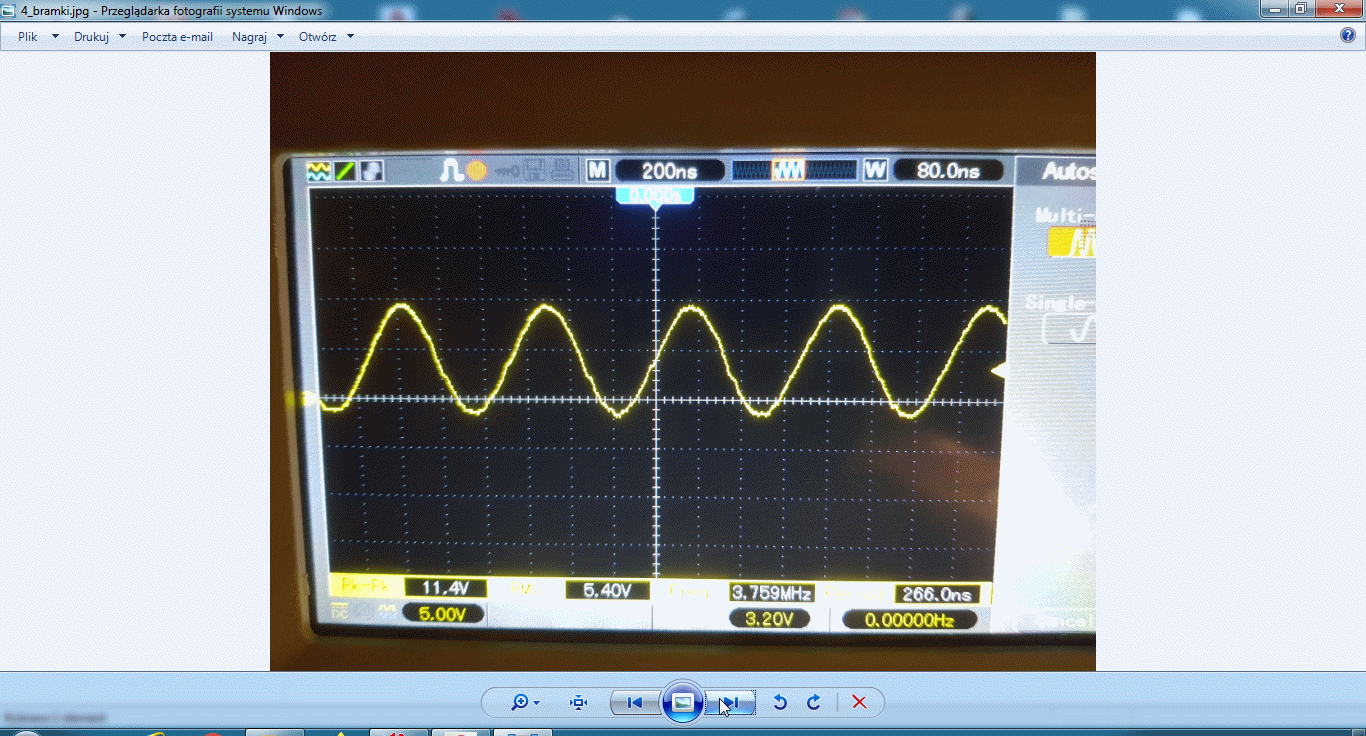
Task: Open the Plik menu
Action: click(28, 36)
